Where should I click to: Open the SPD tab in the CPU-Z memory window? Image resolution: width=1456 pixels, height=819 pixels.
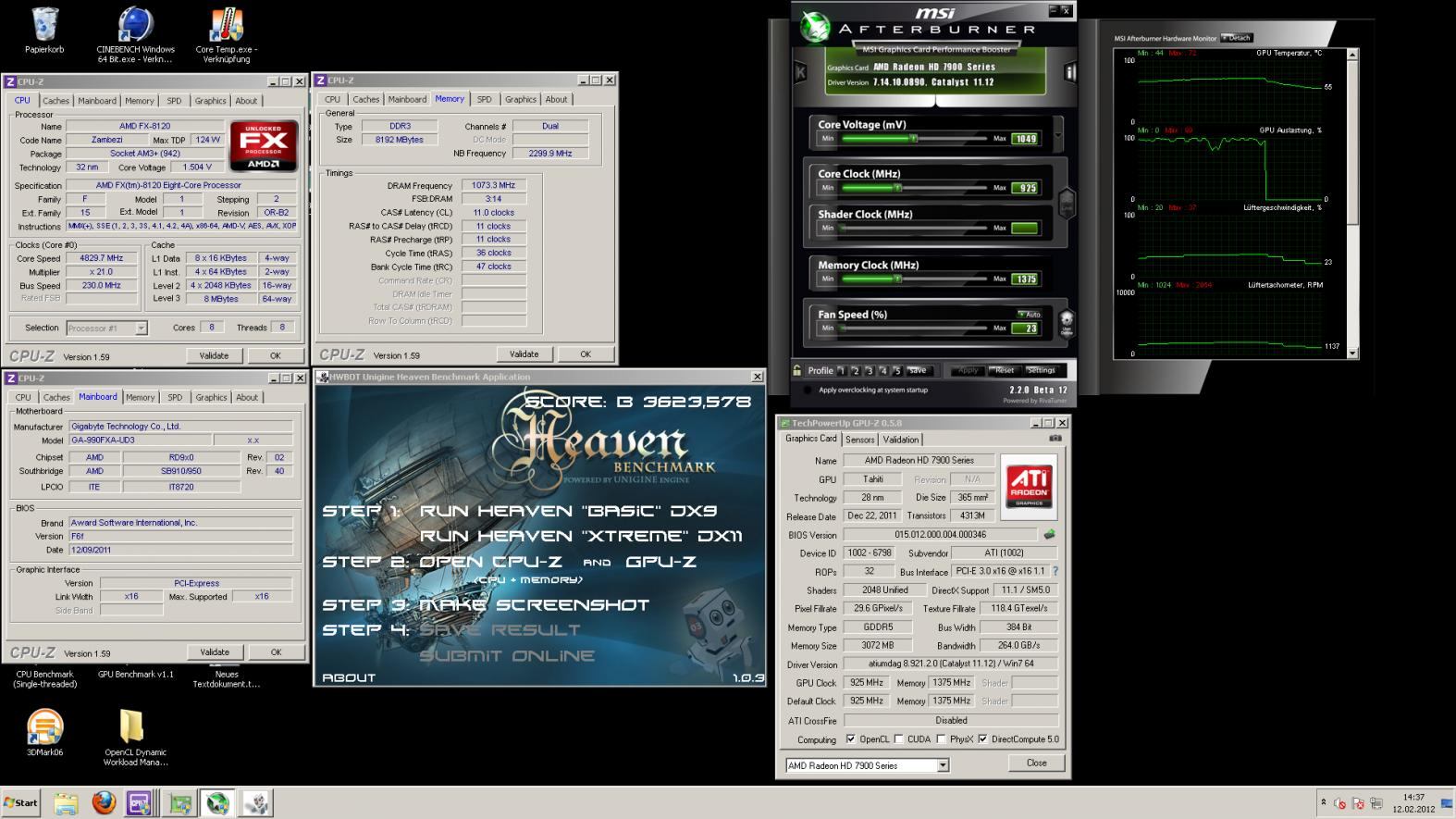(484, 99)
